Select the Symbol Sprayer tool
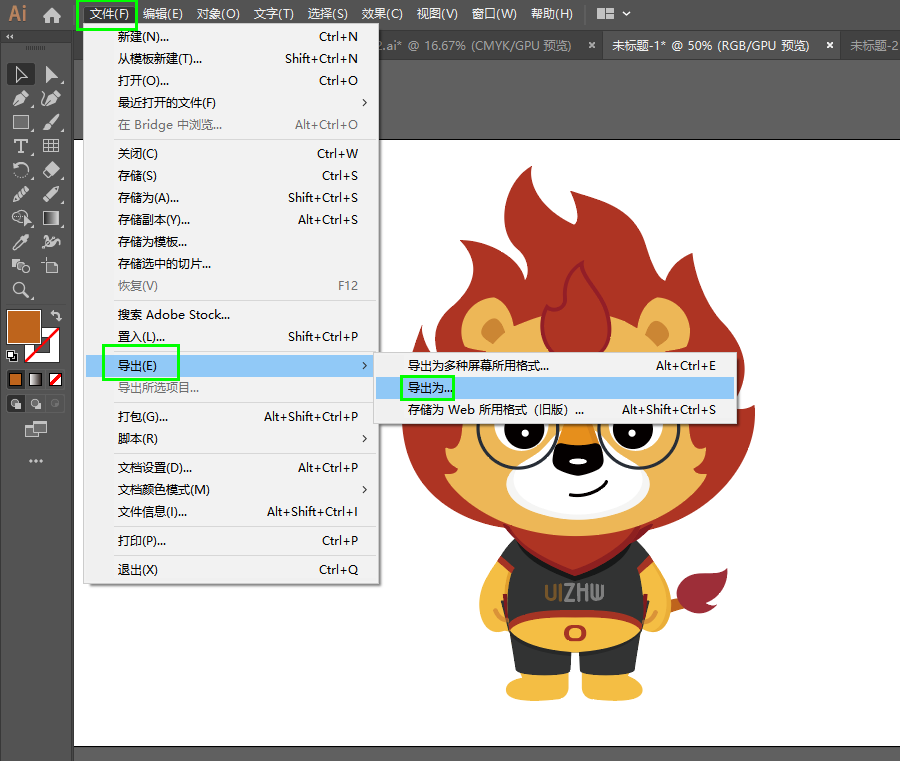The height and width of the screenshot is (761, 900). 51,243
